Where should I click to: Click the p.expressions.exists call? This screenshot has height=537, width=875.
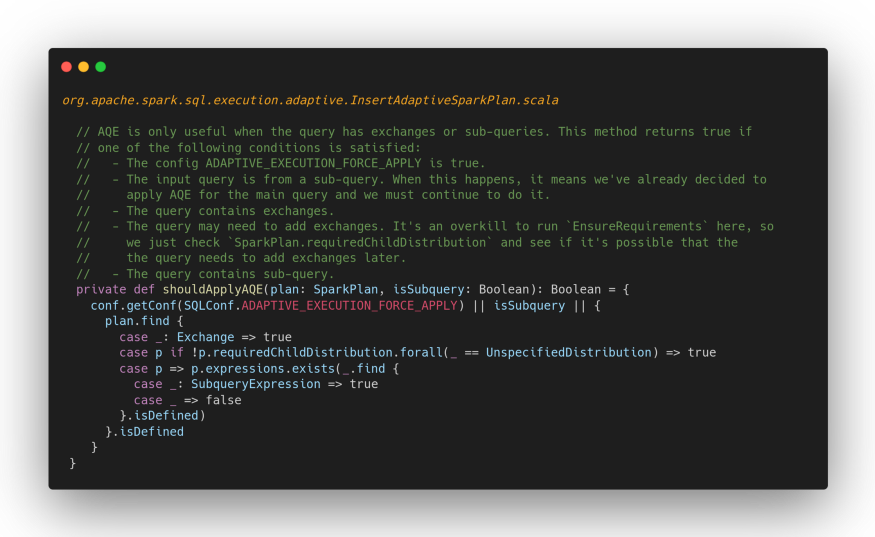263,369
